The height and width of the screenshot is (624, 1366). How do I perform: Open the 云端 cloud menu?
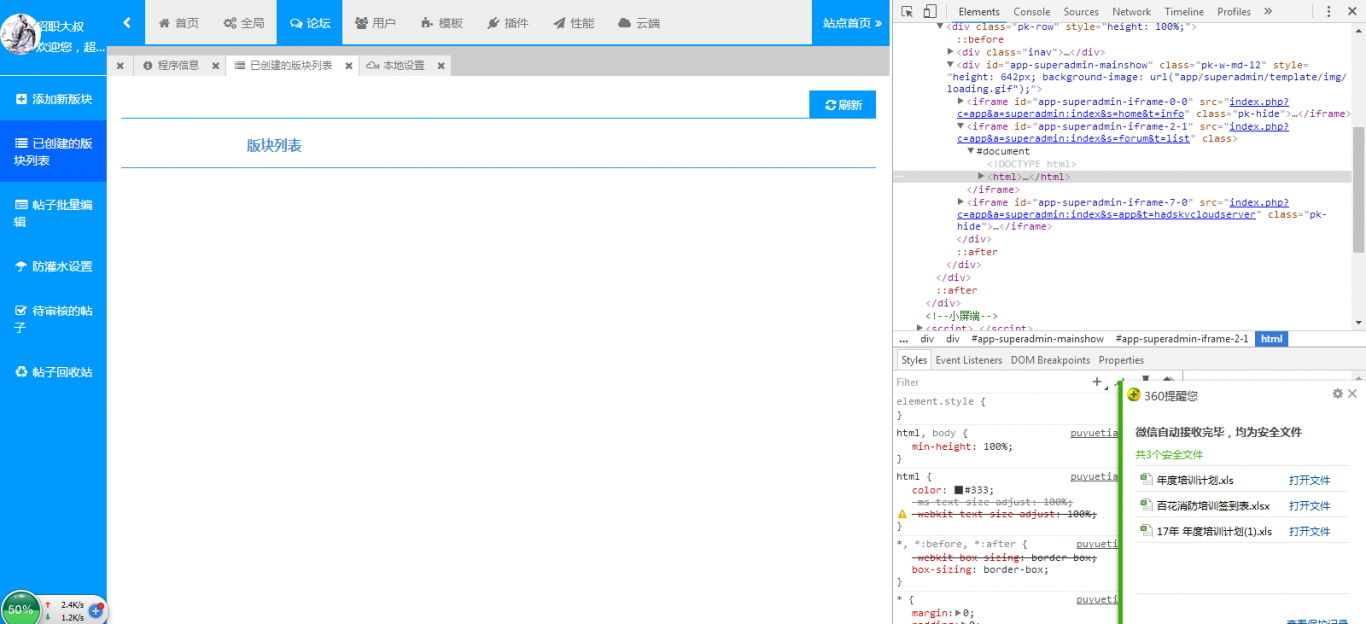(639, 22)
